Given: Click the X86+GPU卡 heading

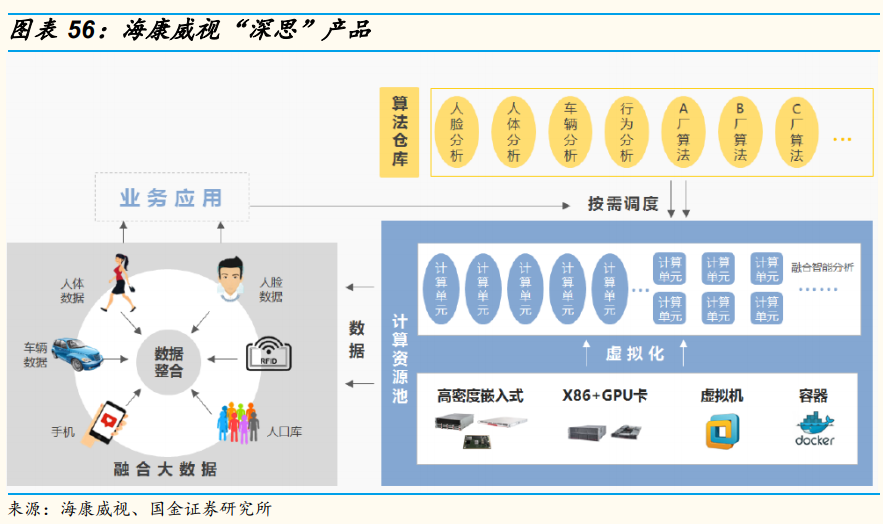Looking at the screenshot, I should click(605, 396).
